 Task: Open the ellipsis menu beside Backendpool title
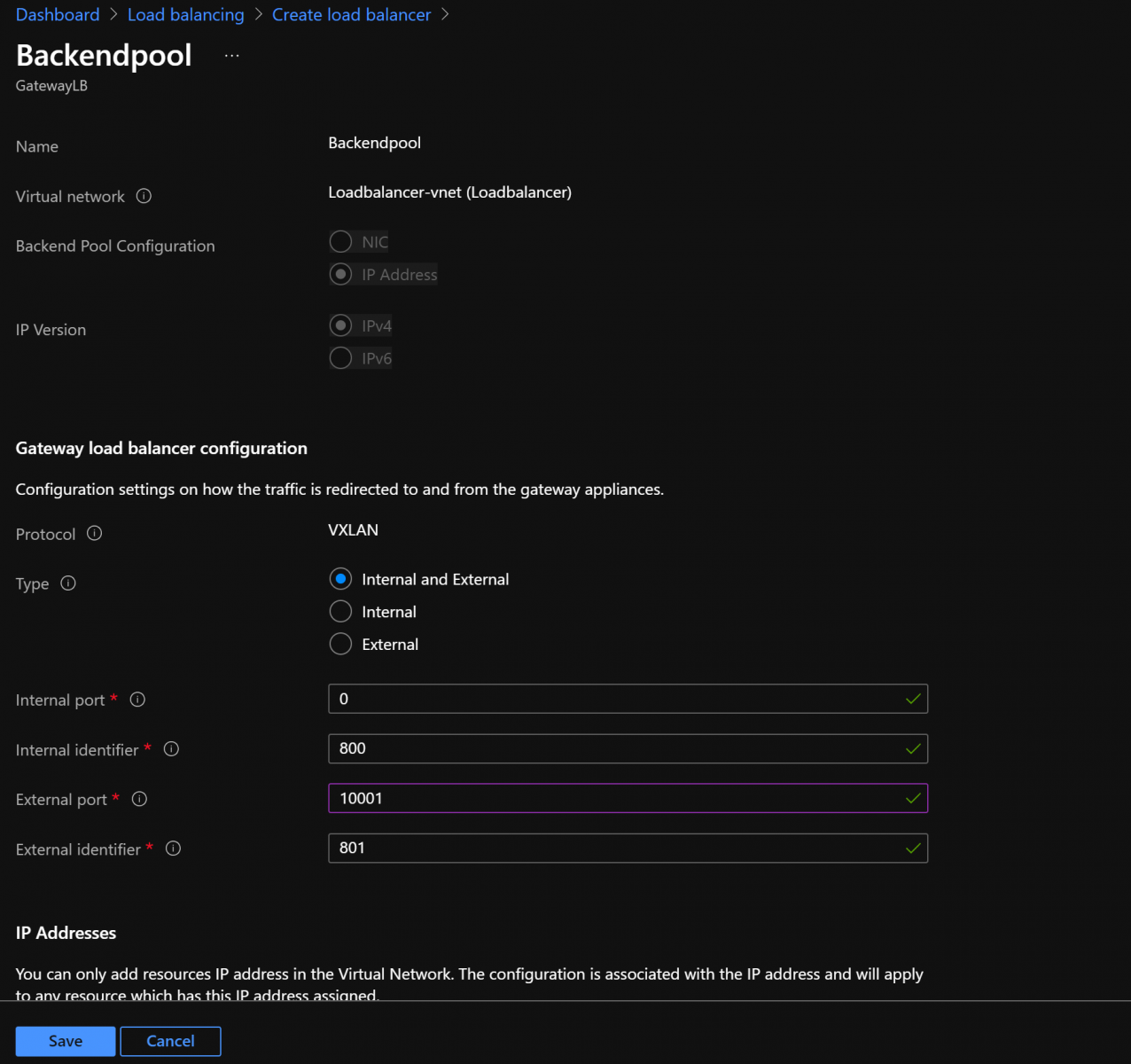click(x=231, y=56)
